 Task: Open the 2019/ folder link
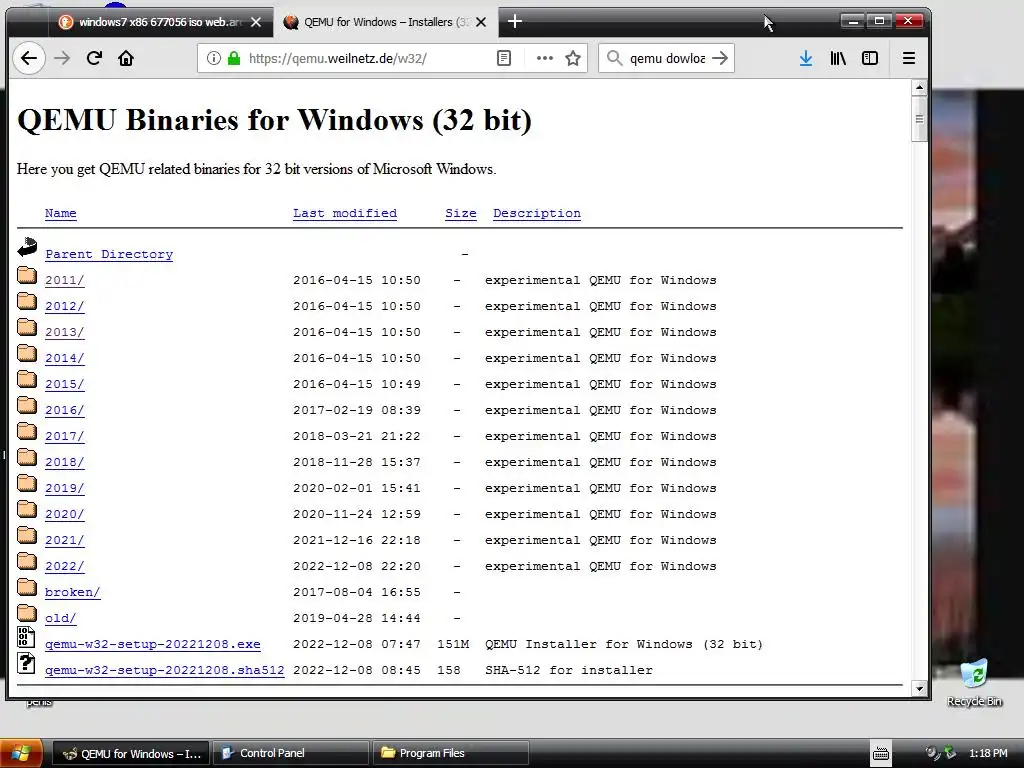[x=64, y=488]
